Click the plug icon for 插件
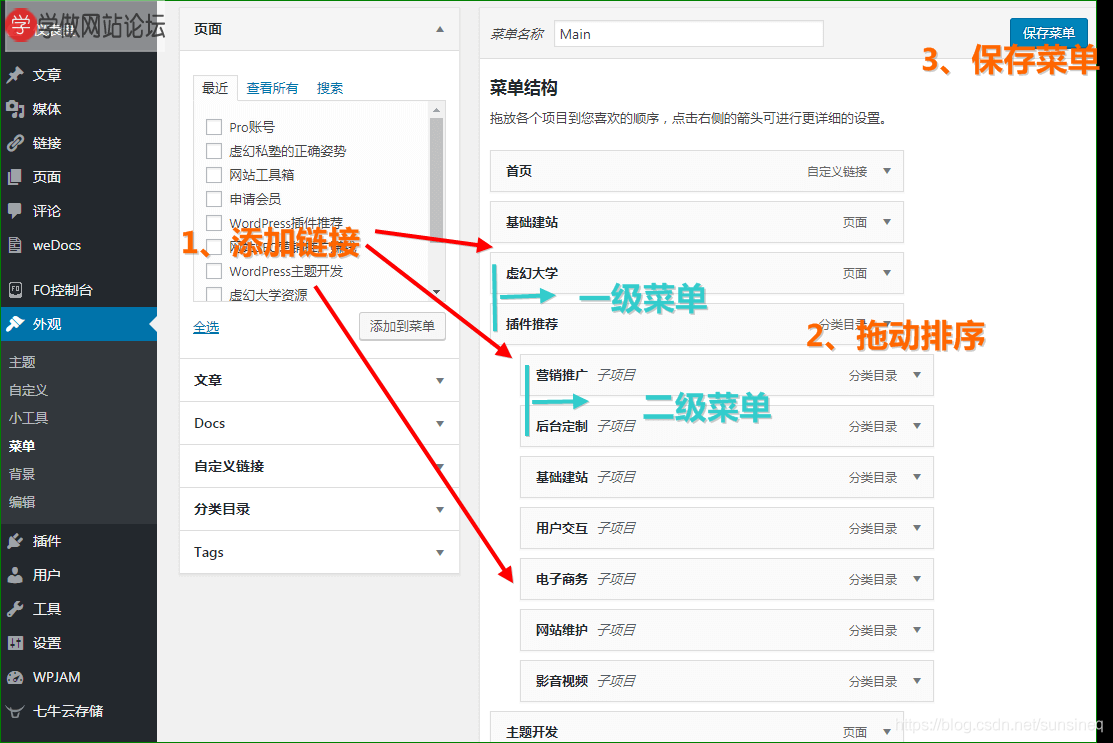 pos(15,541)
